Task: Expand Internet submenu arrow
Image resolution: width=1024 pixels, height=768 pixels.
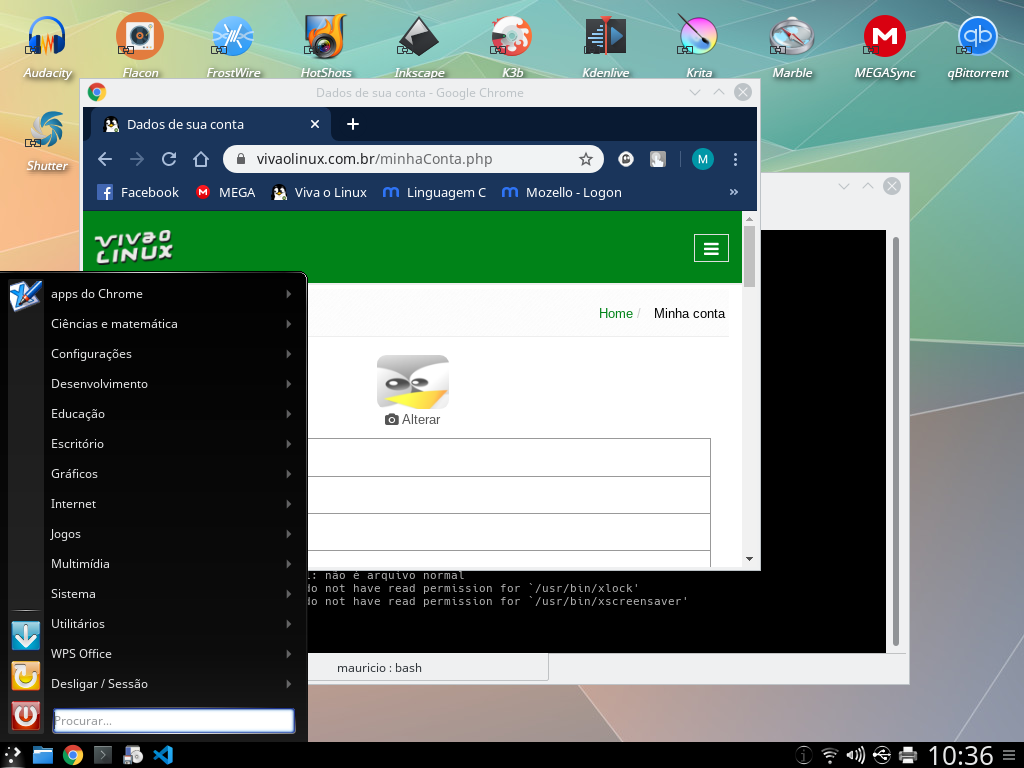Action: tap(288, 504)
